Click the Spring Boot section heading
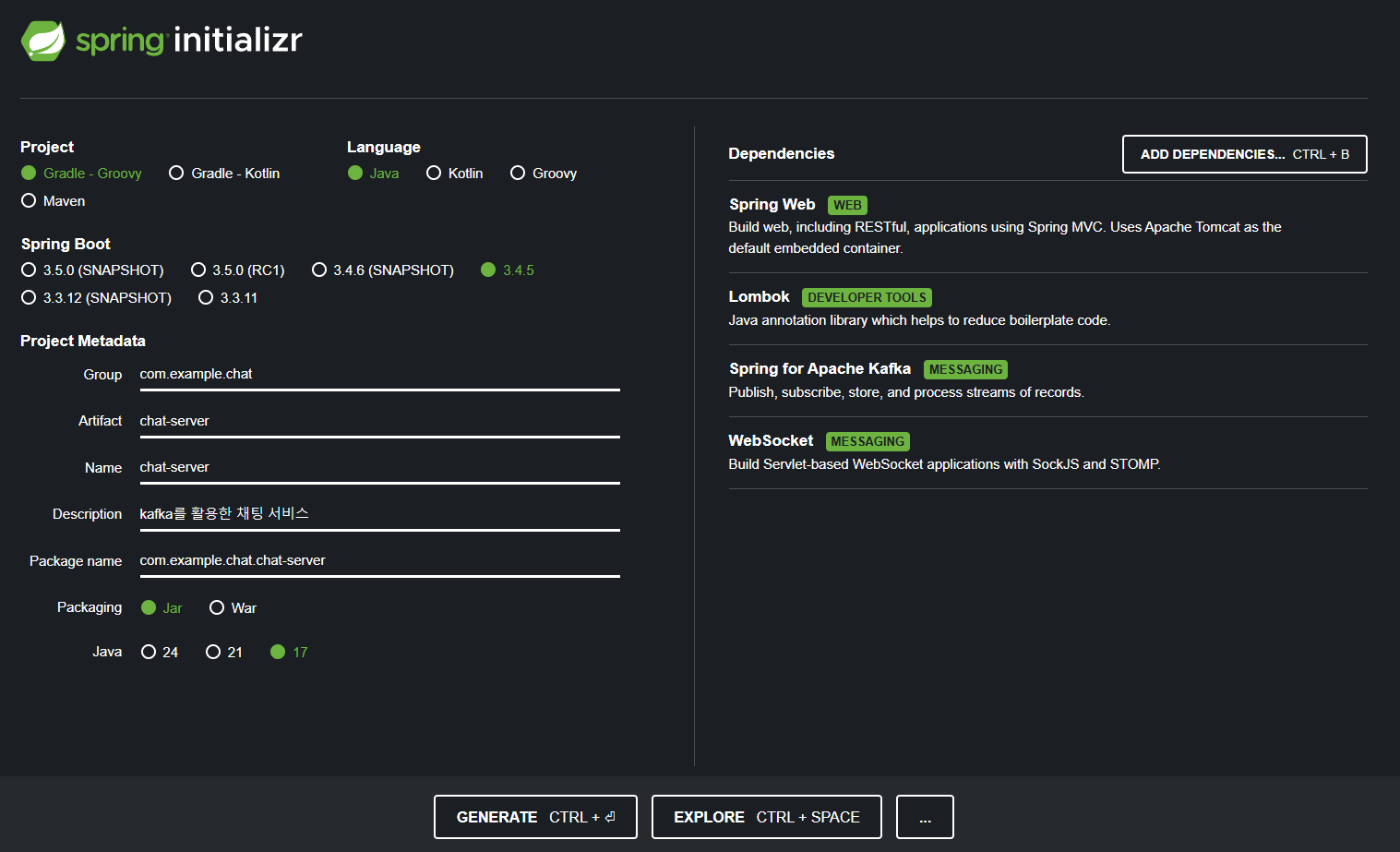Screen dimensions: 1400x852 tap(66, 245)
